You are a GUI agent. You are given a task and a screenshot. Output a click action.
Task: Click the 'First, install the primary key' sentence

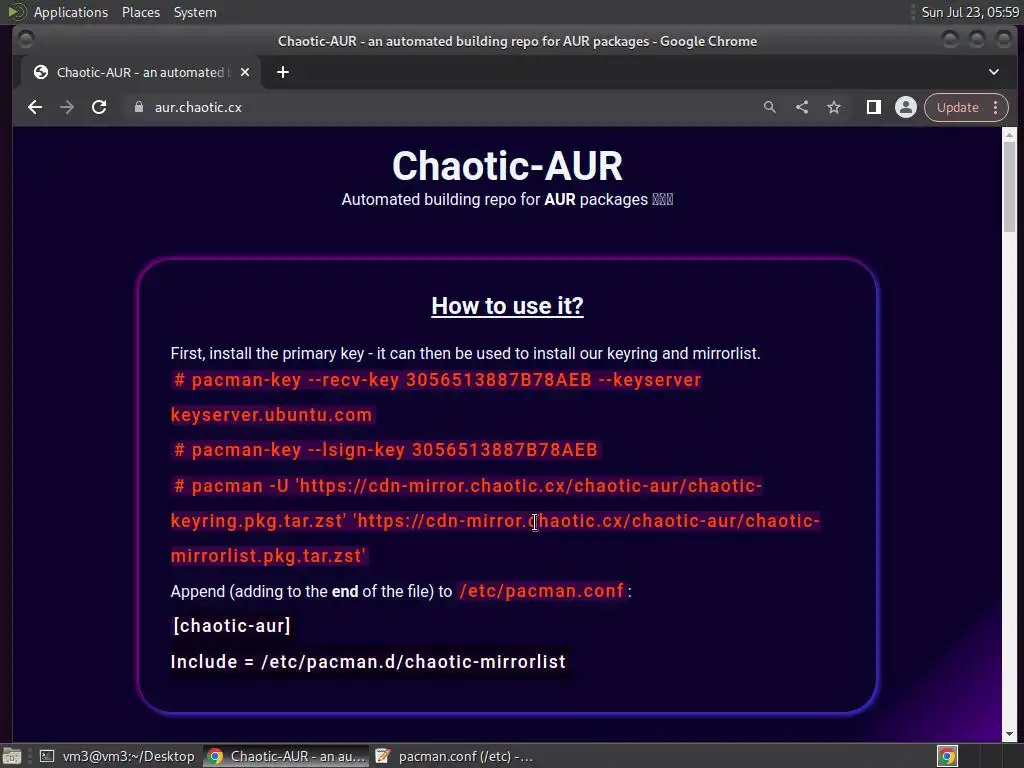click(x=465, y=353)
